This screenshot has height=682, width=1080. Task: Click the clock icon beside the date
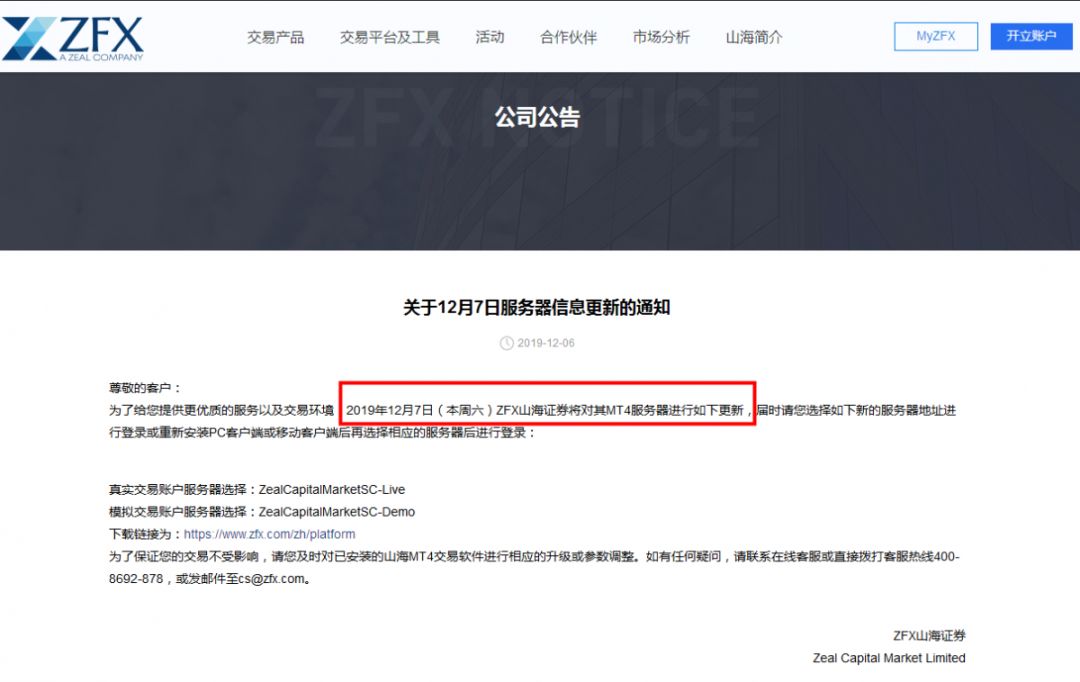coord(506,343)
